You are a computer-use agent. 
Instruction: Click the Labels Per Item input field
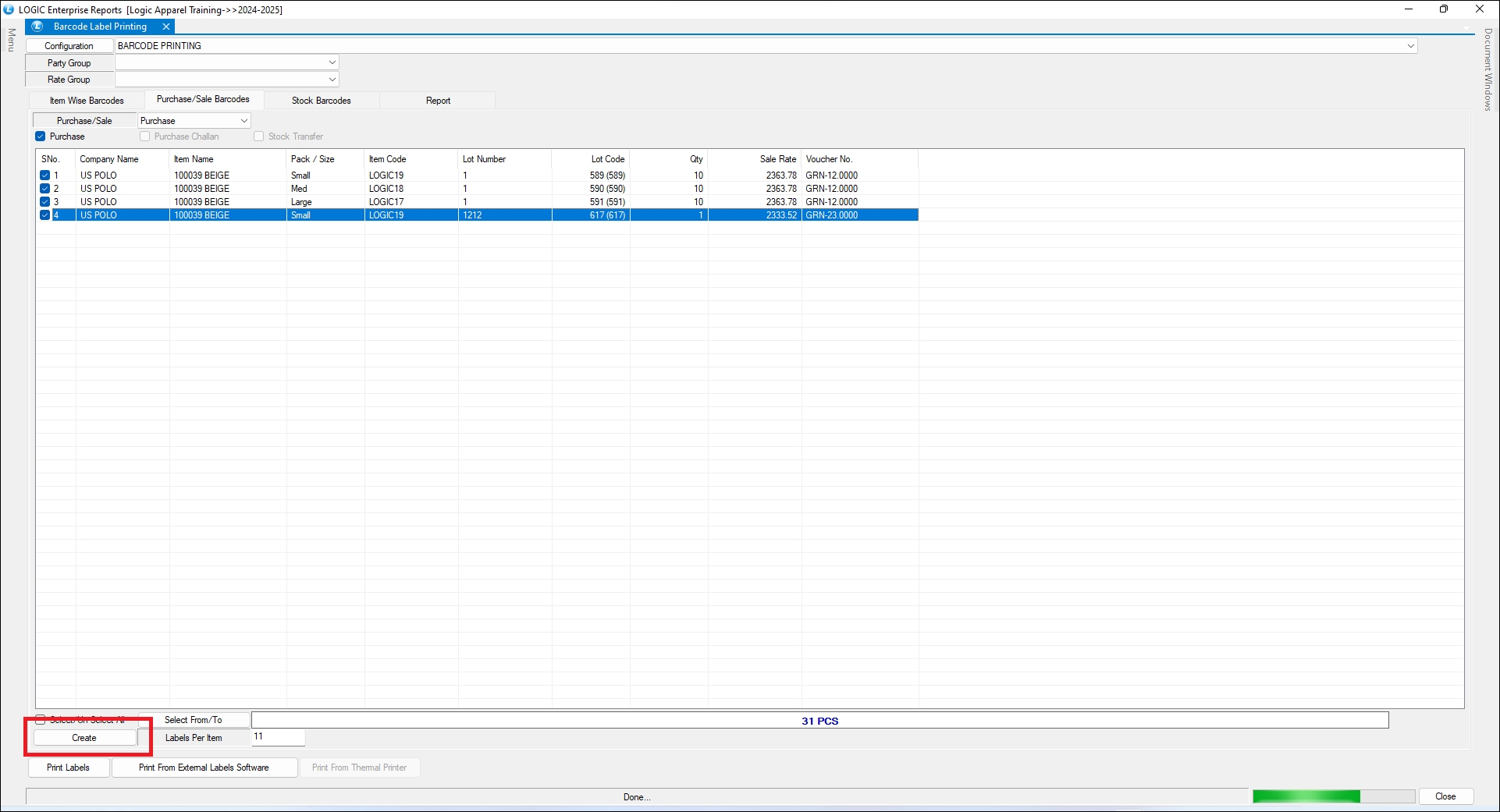click(278, 737)
